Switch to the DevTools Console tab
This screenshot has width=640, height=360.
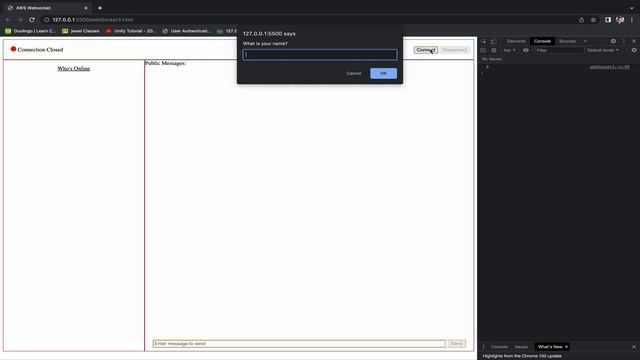point(542,41)
